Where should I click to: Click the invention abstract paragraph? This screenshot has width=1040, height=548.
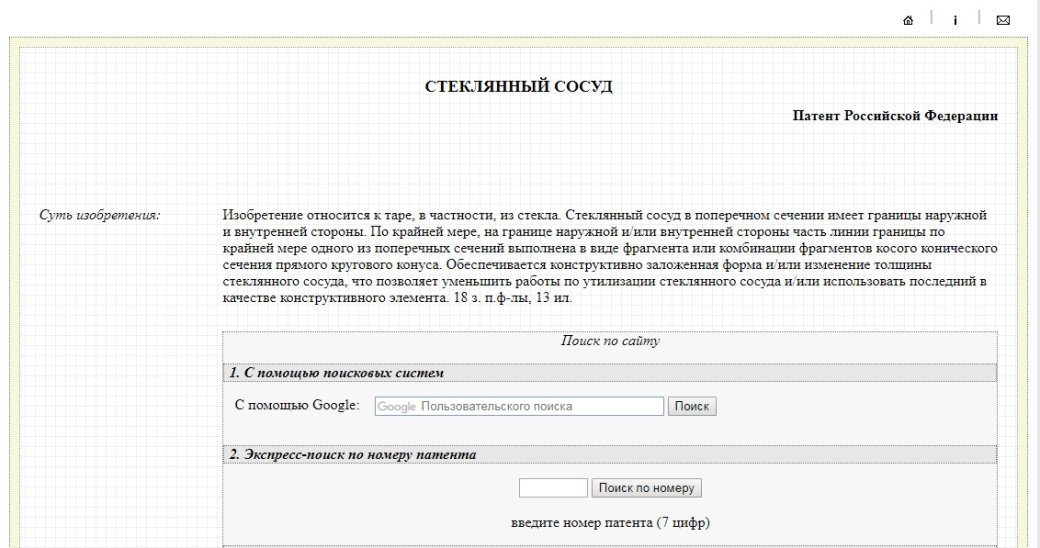[610, 256]
